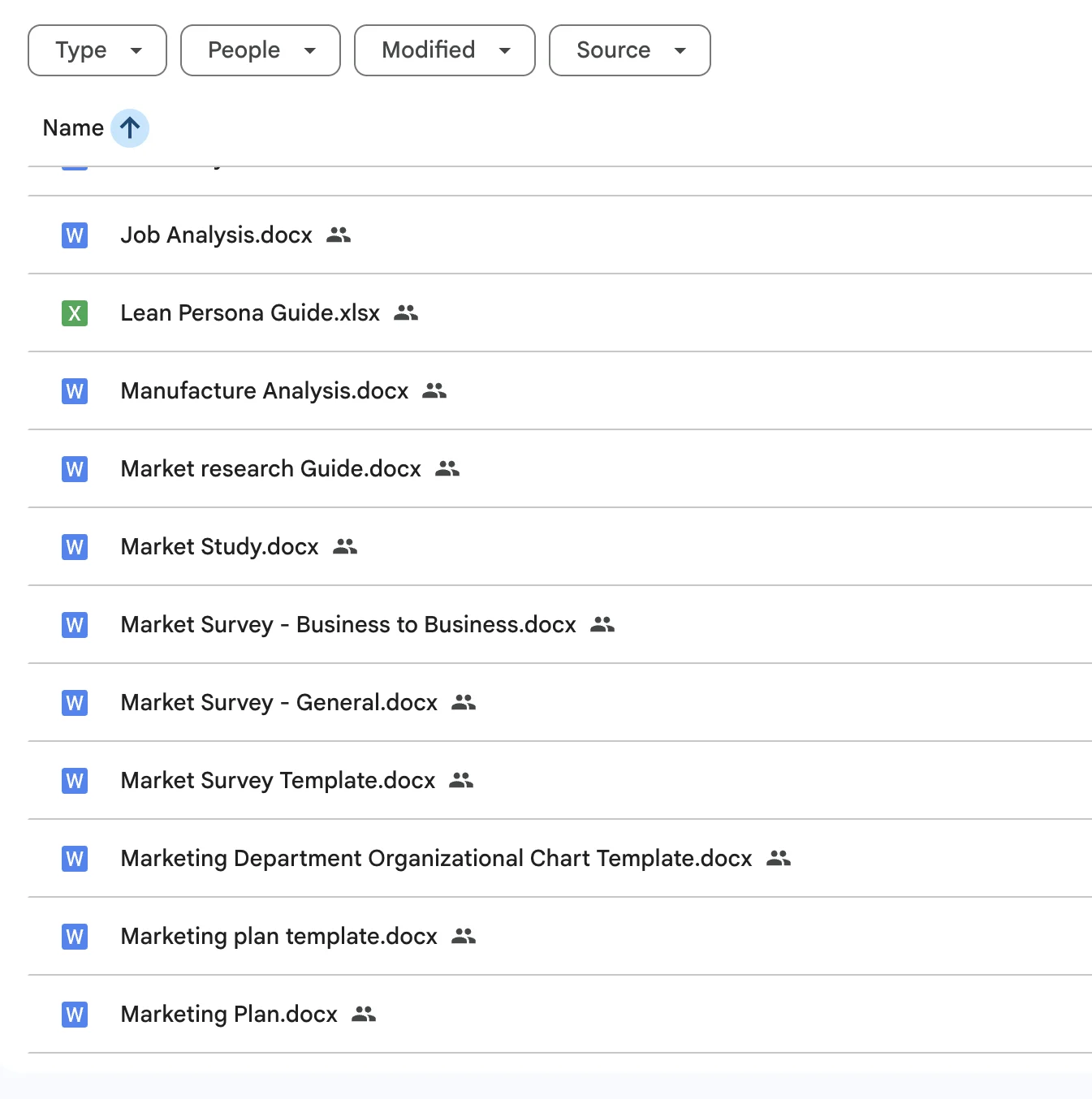1092x1099 pixels.
Task: Select the Market Study.docx file name
Action: click(219, 547)
